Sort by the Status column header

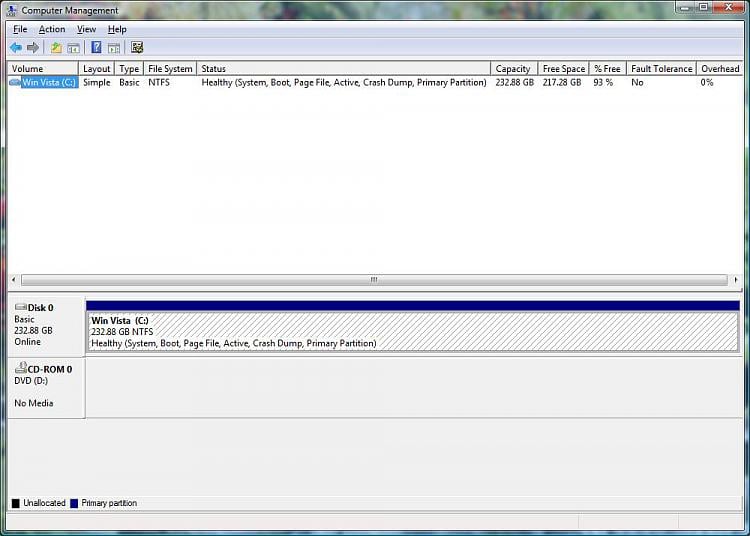click(344, 68)
